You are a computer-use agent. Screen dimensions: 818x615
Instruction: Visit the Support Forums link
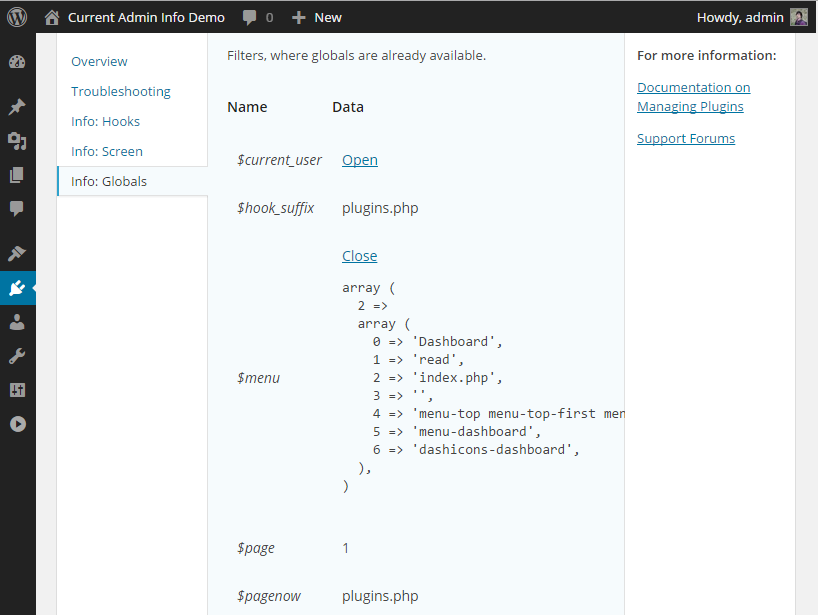point(686,139)
